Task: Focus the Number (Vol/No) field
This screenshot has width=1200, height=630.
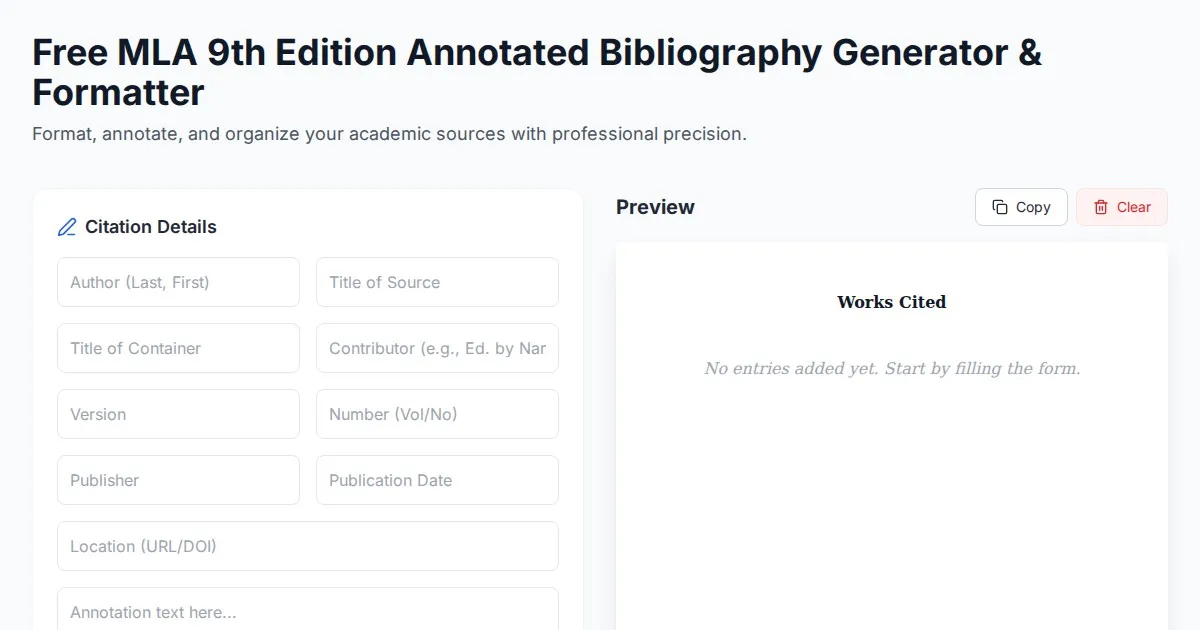Action: click(x=437, y=414)
